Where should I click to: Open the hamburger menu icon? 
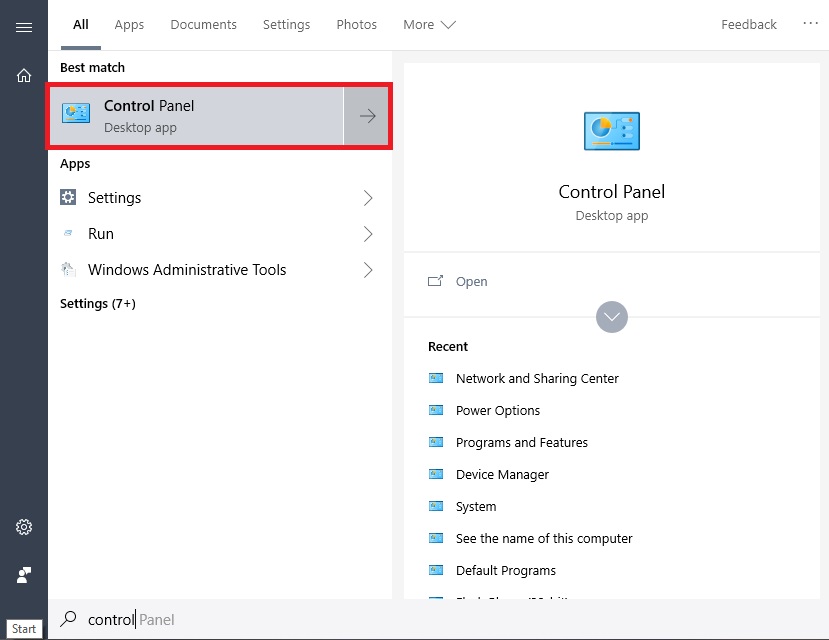point(24,27)
